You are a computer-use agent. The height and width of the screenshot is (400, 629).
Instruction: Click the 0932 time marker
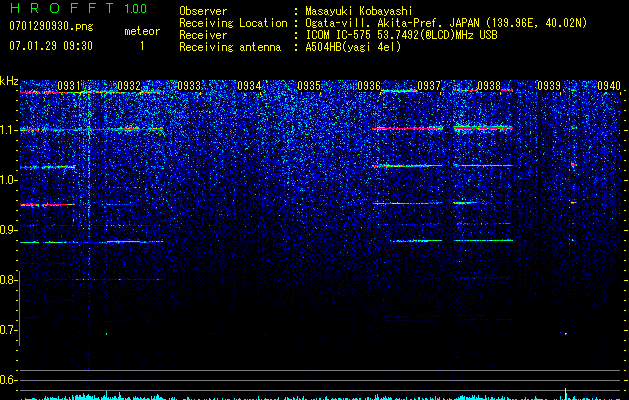tap(129, 86)
